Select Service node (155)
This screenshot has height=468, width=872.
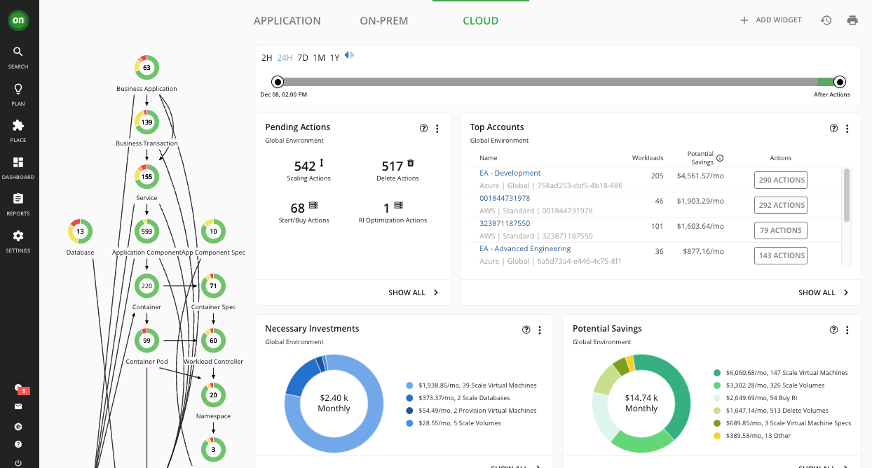(147, 177)
